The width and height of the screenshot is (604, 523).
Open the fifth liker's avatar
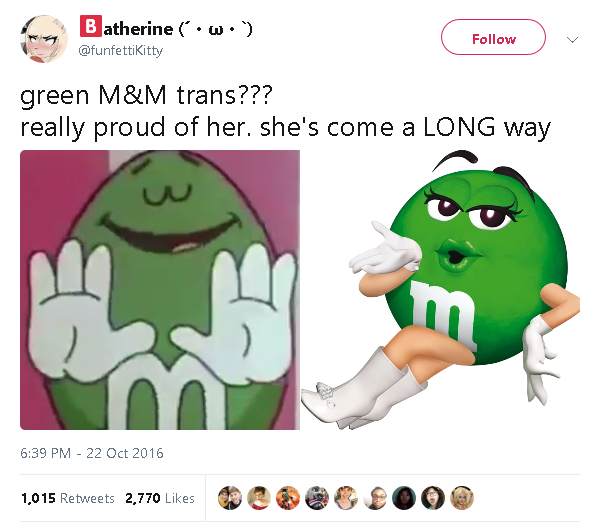pos(346,498)
